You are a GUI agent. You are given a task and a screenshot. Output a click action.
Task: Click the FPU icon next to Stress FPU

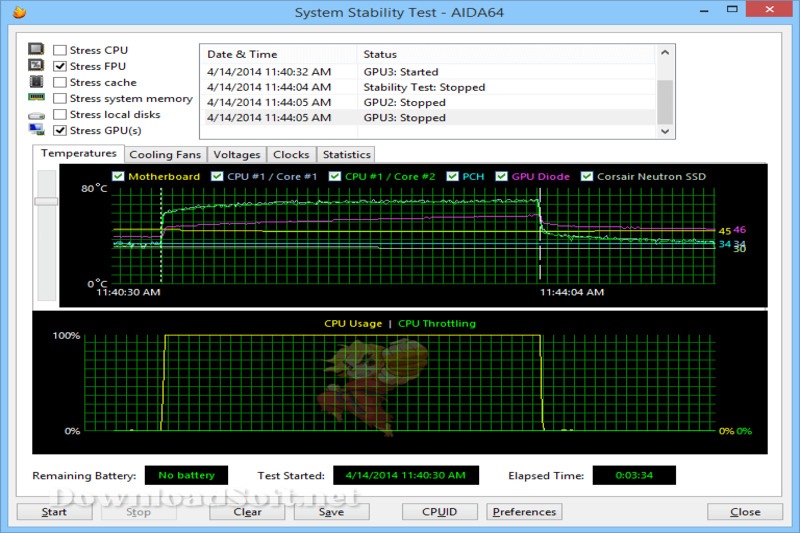(x=36, y=65)
